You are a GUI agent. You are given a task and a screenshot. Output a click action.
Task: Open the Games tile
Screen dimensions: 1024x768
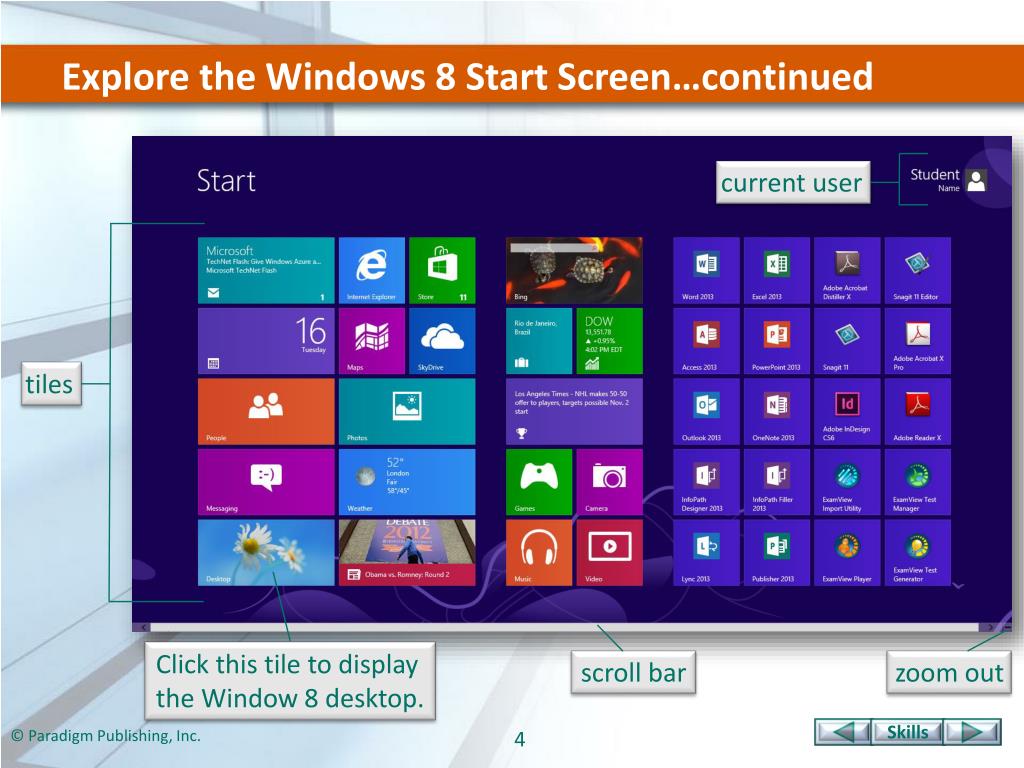[x=539, y=482]
